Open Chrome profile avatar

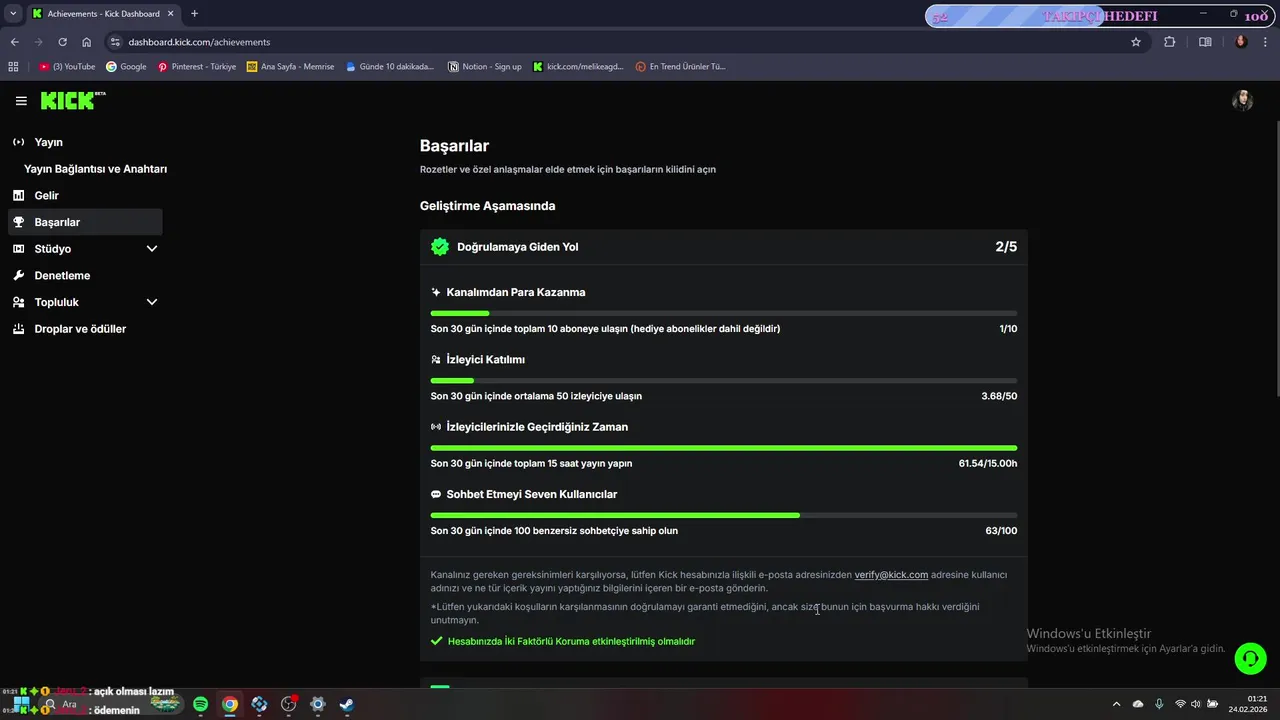point(1241,42)
